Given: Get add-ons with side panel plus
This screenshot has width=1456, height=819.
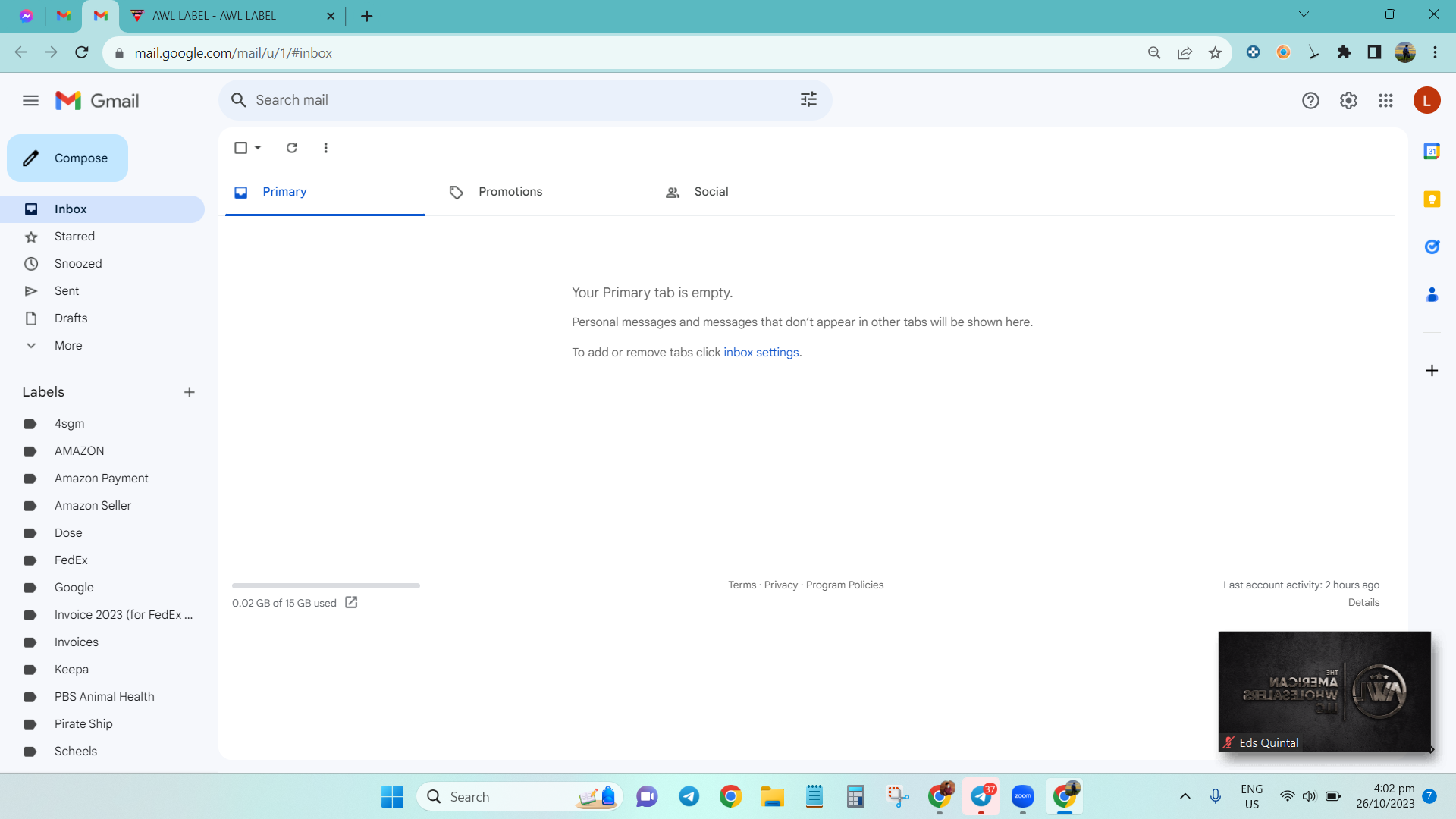Looking at the screenshot, I should pos(1432,371).
